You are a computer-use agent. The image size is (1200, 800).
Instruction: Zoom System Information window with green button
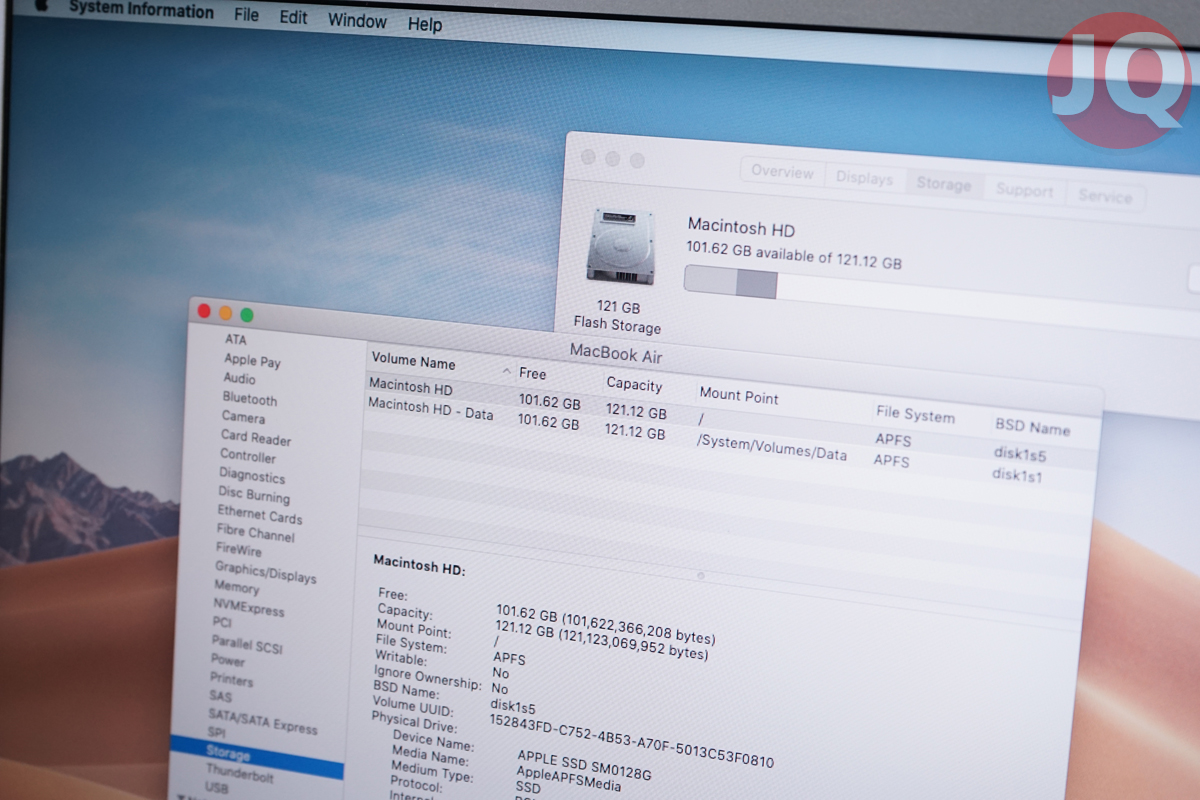(x=247, y=315)
